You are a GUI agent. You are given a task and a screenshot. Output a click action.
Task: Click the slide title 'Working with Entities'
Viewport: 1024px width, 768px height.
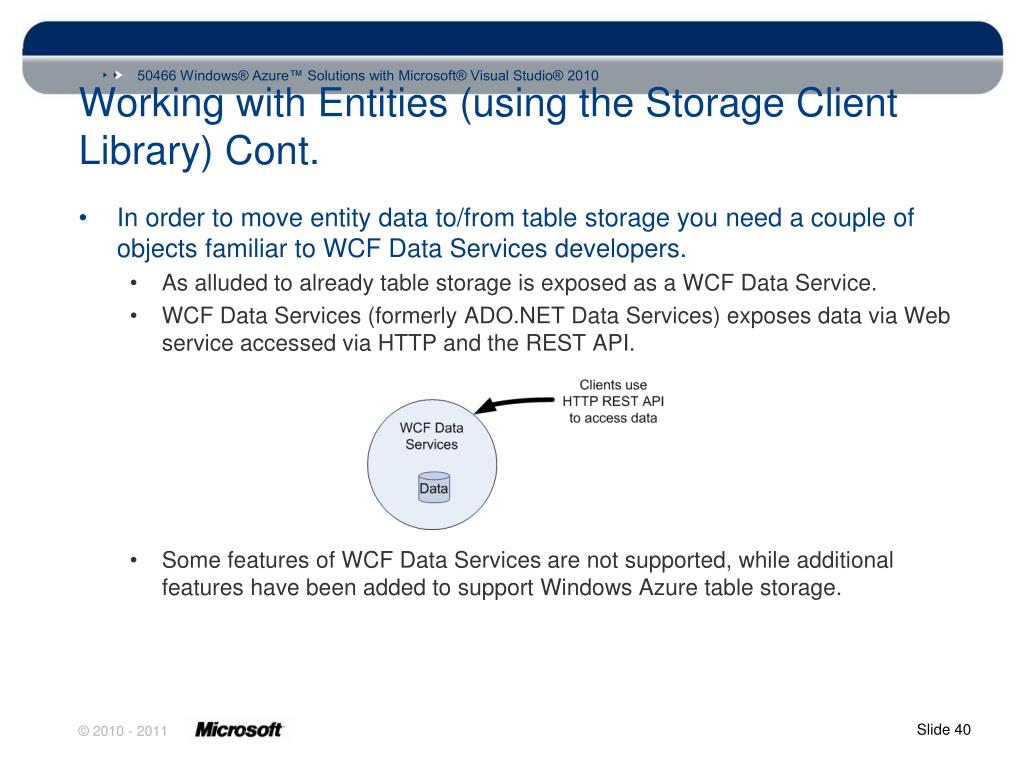point(488,103)
